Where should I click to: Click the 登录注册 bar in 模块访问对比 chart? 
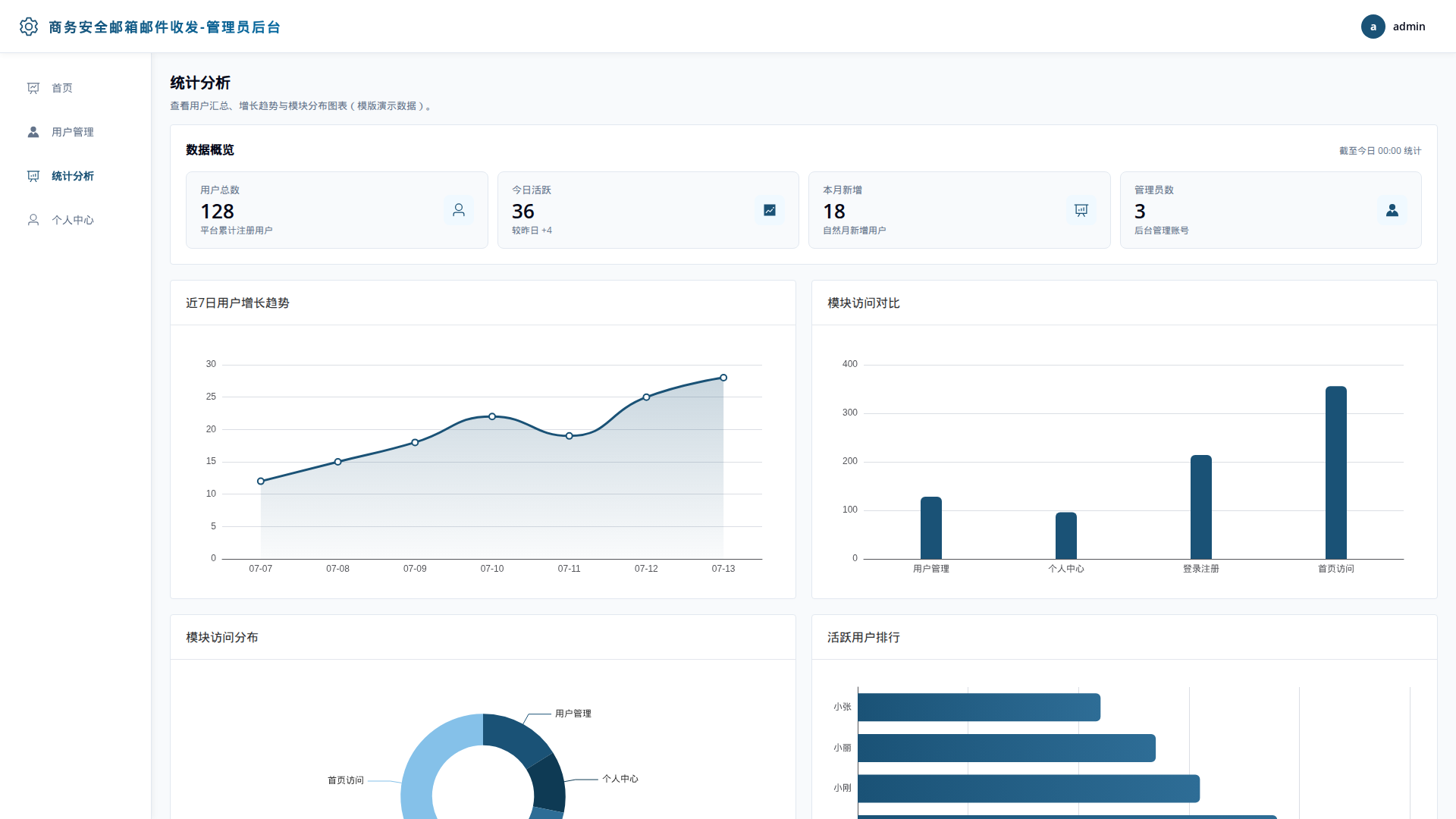tap(1201, 507)
